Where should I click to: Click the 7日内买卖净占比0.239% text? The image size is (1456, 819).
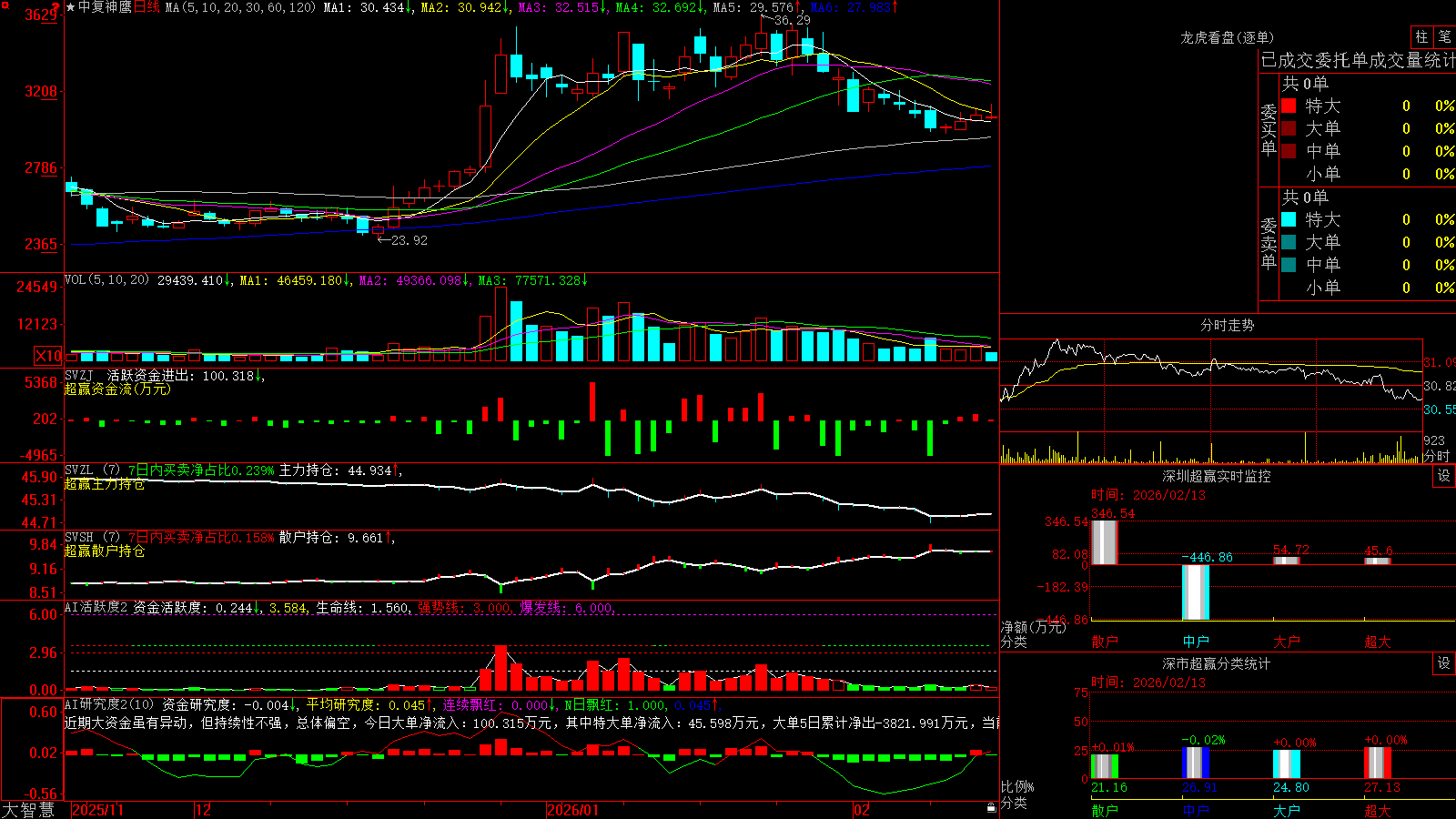click(x=200, y=470)
